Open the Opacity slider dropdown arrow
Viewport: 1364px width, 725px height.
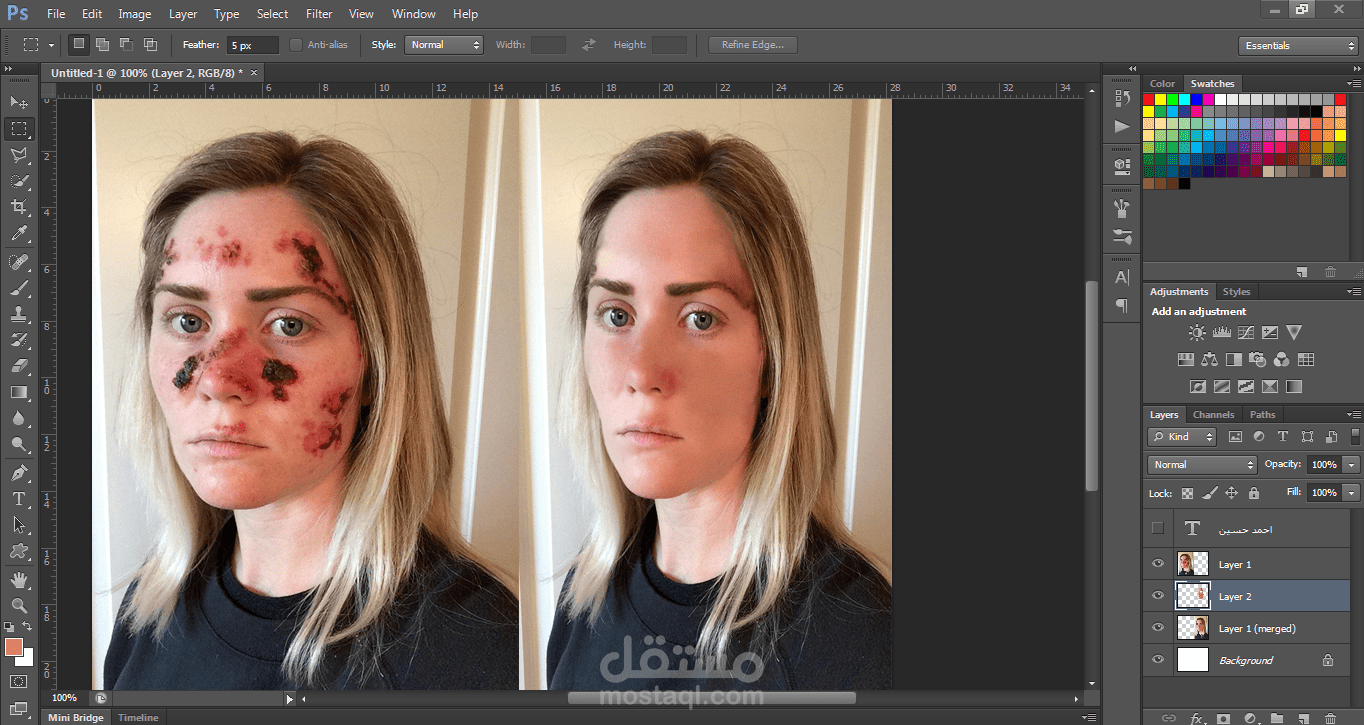(x=1352, y=465)
